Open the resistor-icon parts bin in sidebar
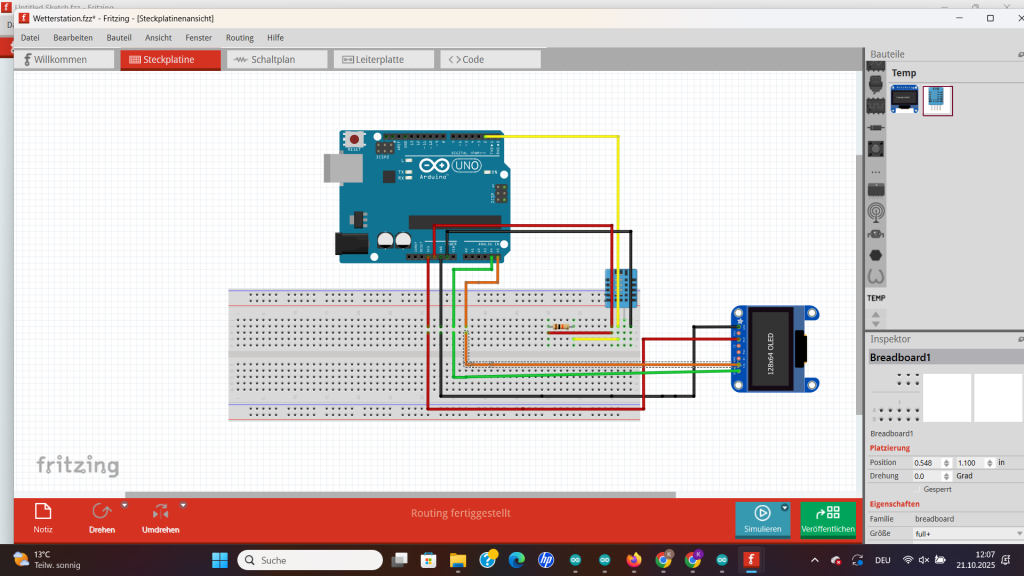Screen dimensions: 1024x576 coord(876,127)
